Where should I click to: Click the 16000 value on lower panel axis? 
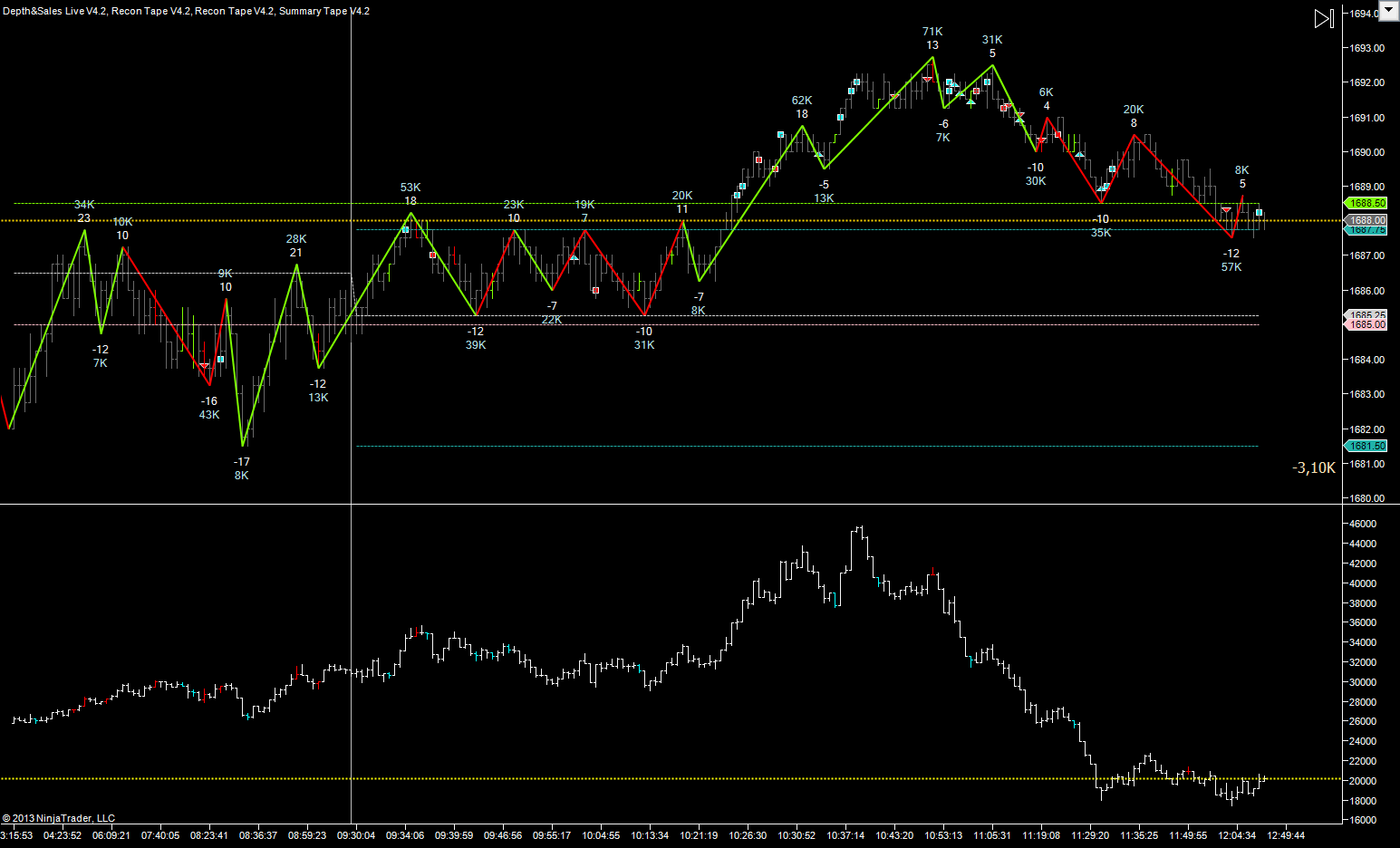coord(1364,820)
